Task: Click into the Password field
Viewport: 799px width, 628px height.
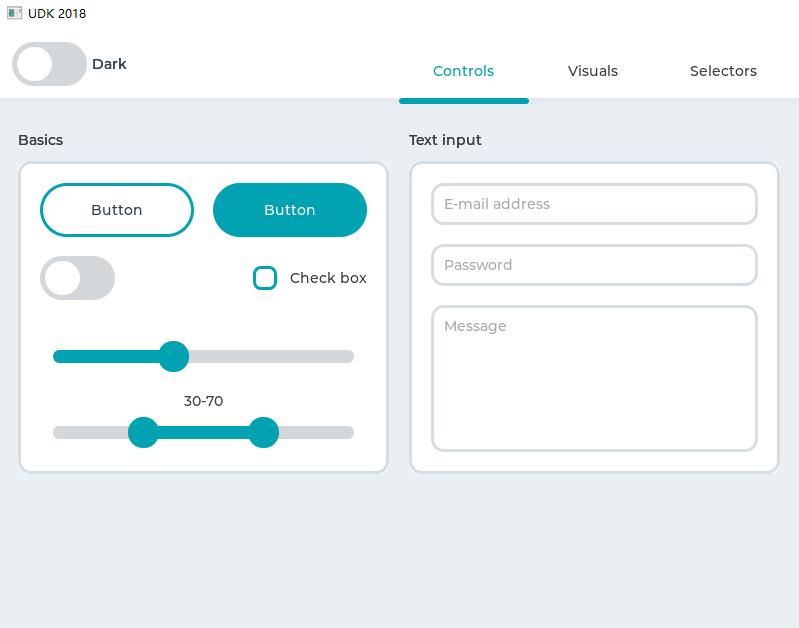Action: pyautogui.click(x=594, y=265)
